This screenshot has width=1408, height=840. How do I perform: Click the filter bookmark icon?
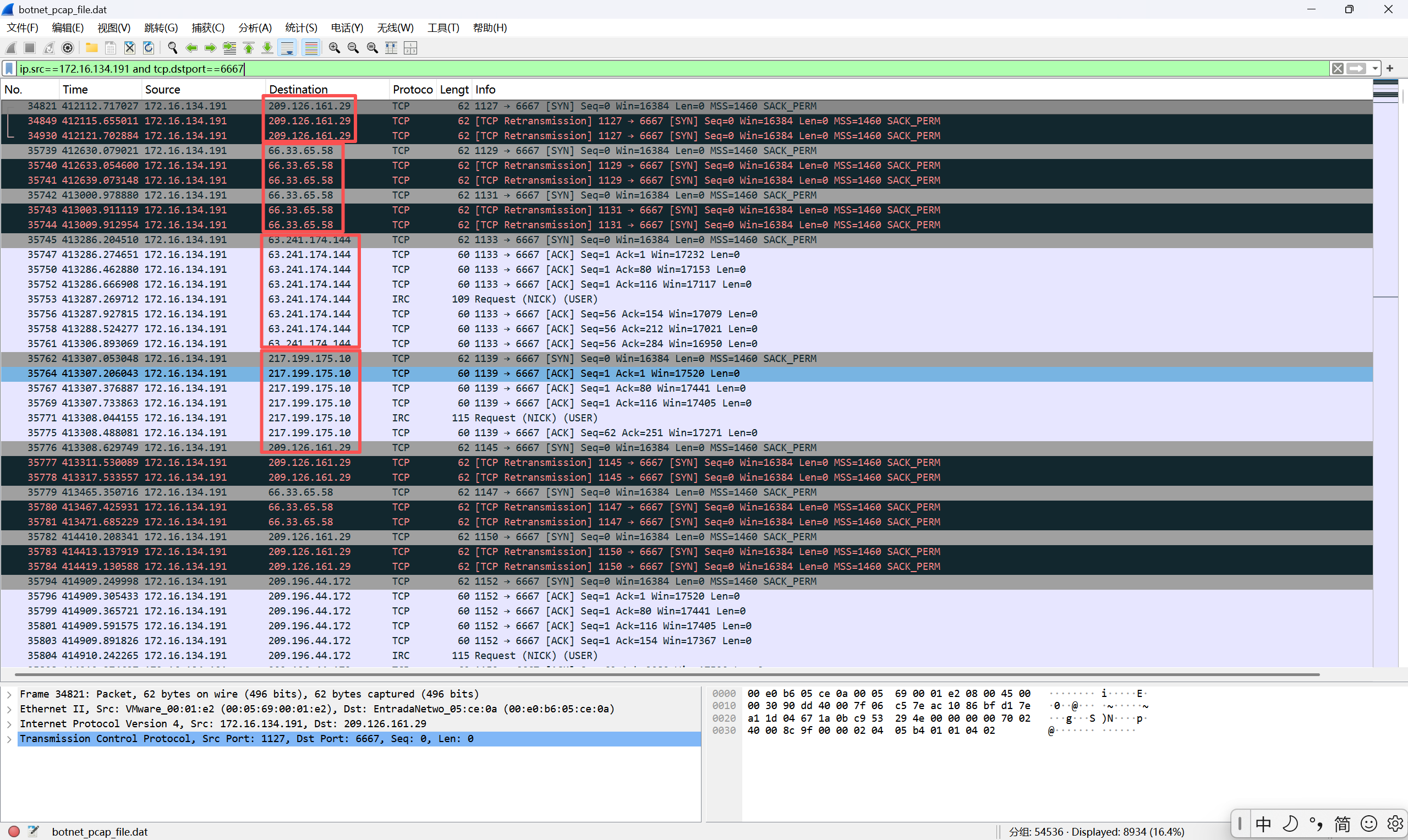pos(9,69)
